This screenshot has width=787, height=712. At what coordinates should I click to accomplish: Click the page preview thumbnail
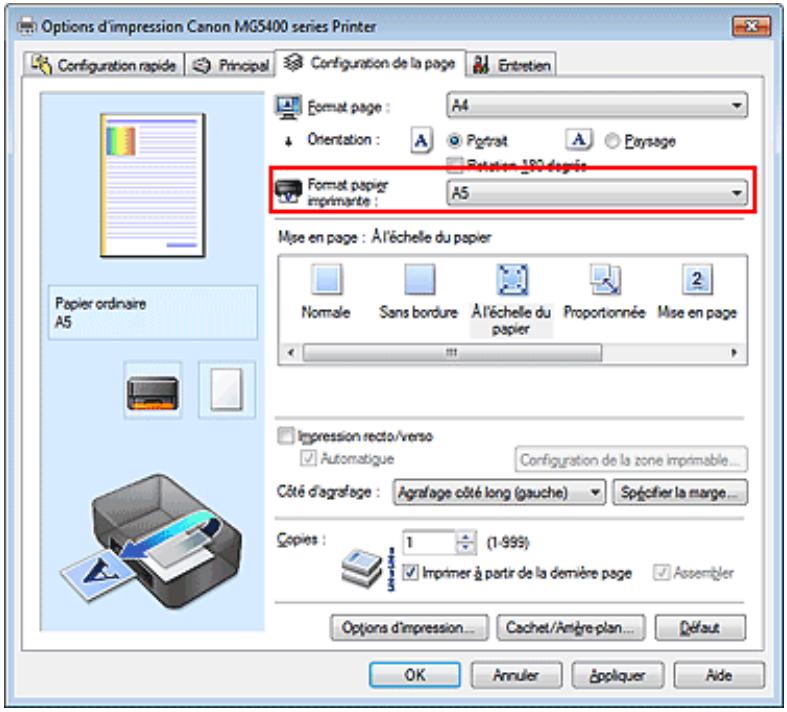point(153,186)
